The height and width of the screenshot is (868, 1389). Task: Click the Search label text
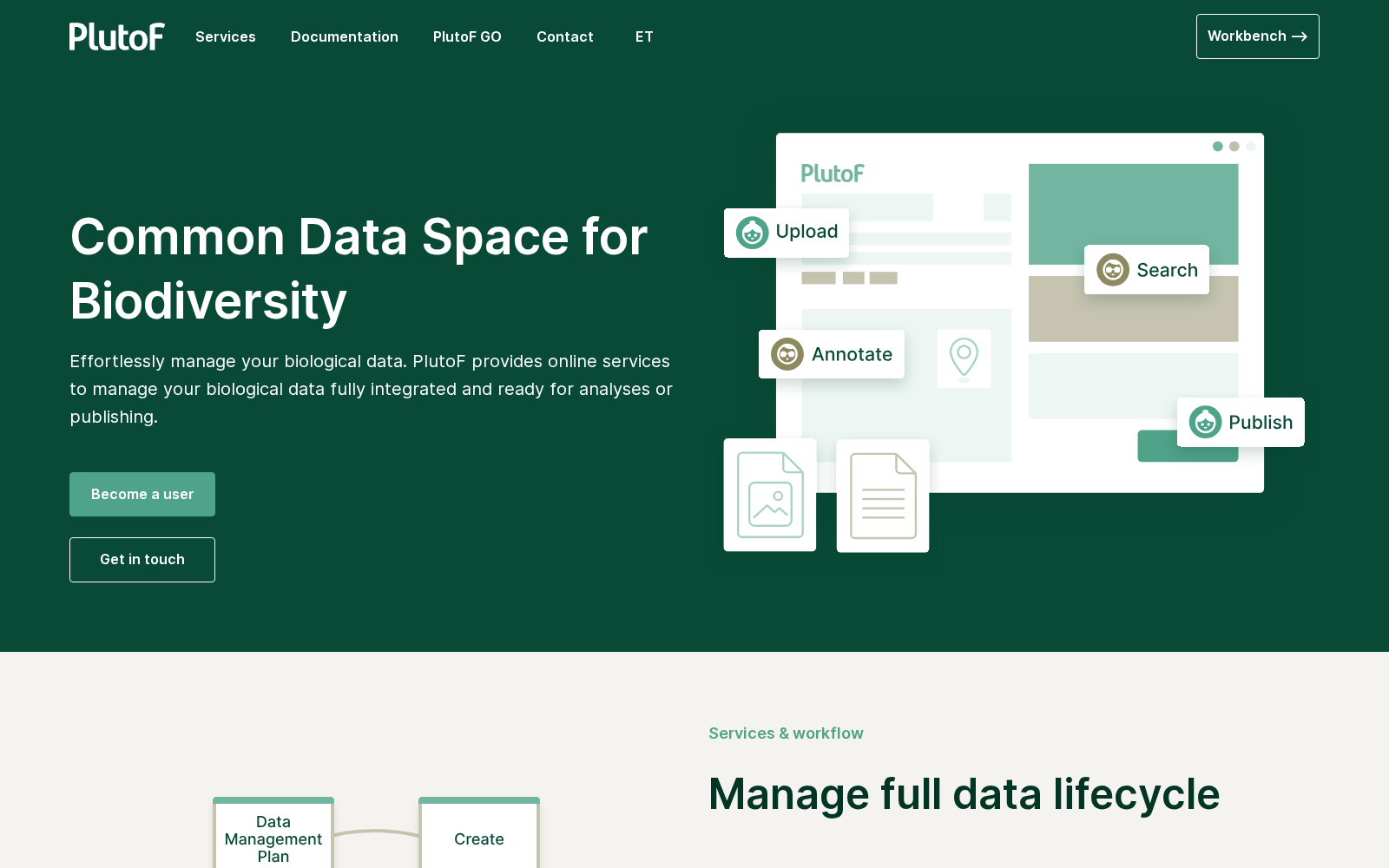point(1167,270)
